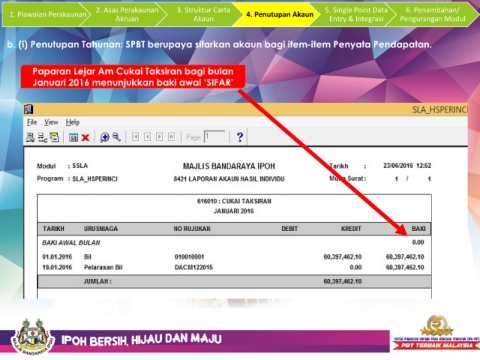Screen dimensions: 480x360
Task: Click the 5. Single Point Data Entry step
Action: 355,14
